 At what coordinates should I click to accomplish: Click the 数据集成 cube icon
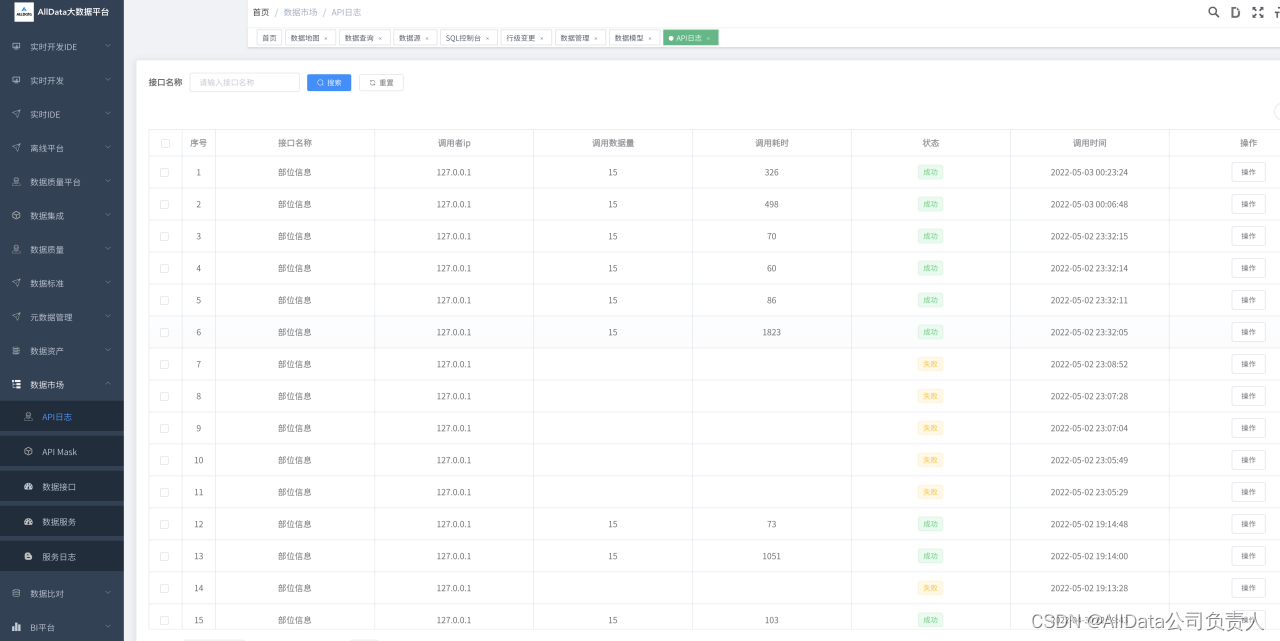coord(16,215)
